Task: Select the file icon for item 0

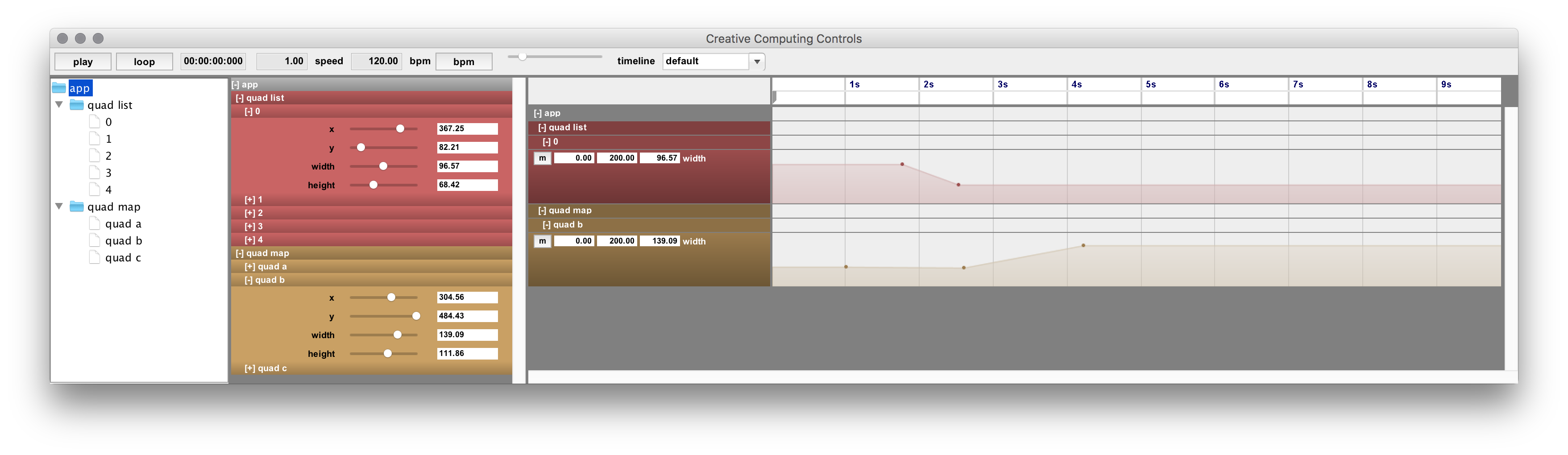Action: point(94,122)
